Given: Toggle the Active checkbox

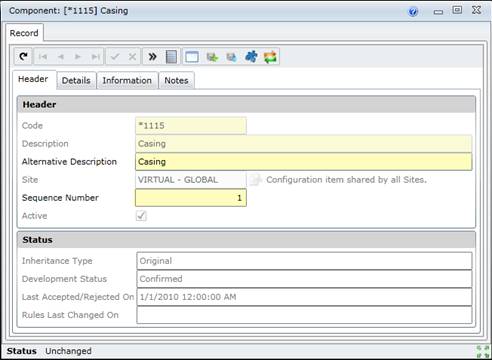Looking at the screenshot, I should click(141, 216).
